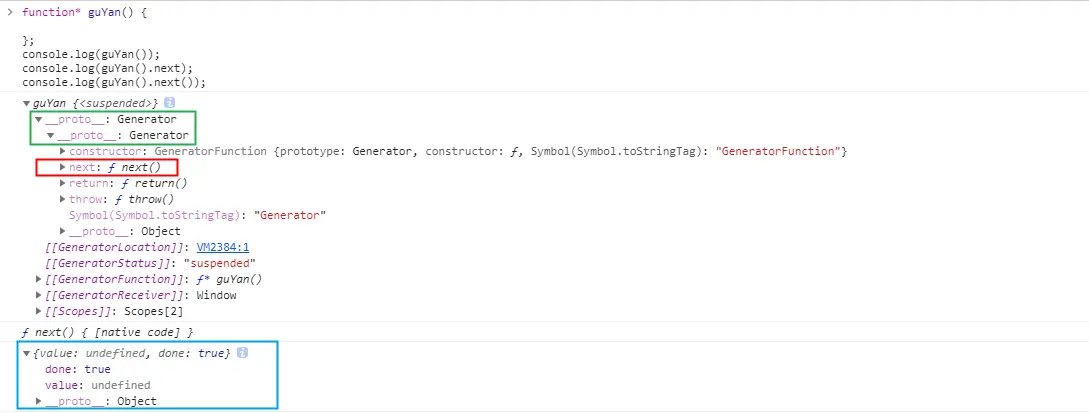Expand __proto__: Object in the result object

(x=38, y=401)
